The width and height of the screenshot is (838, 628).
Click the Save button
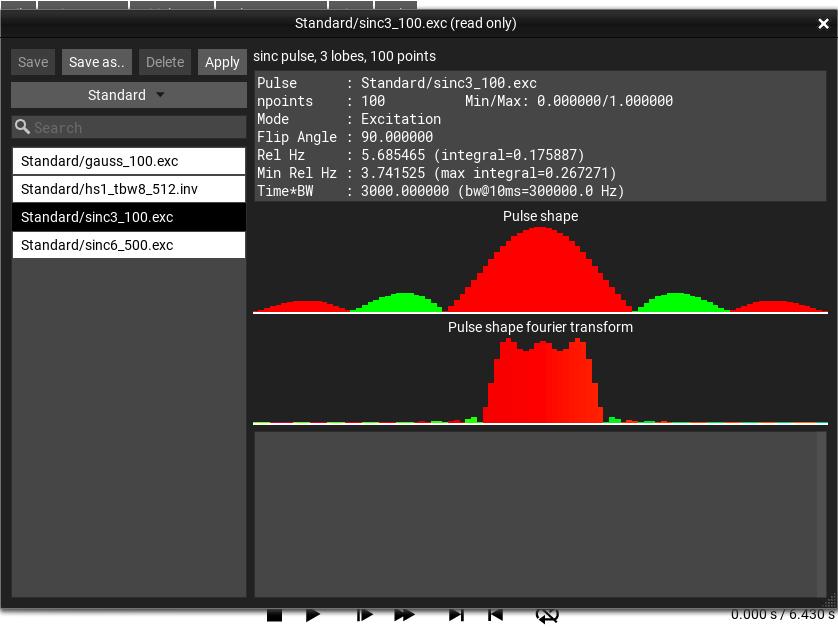point(33,62)
